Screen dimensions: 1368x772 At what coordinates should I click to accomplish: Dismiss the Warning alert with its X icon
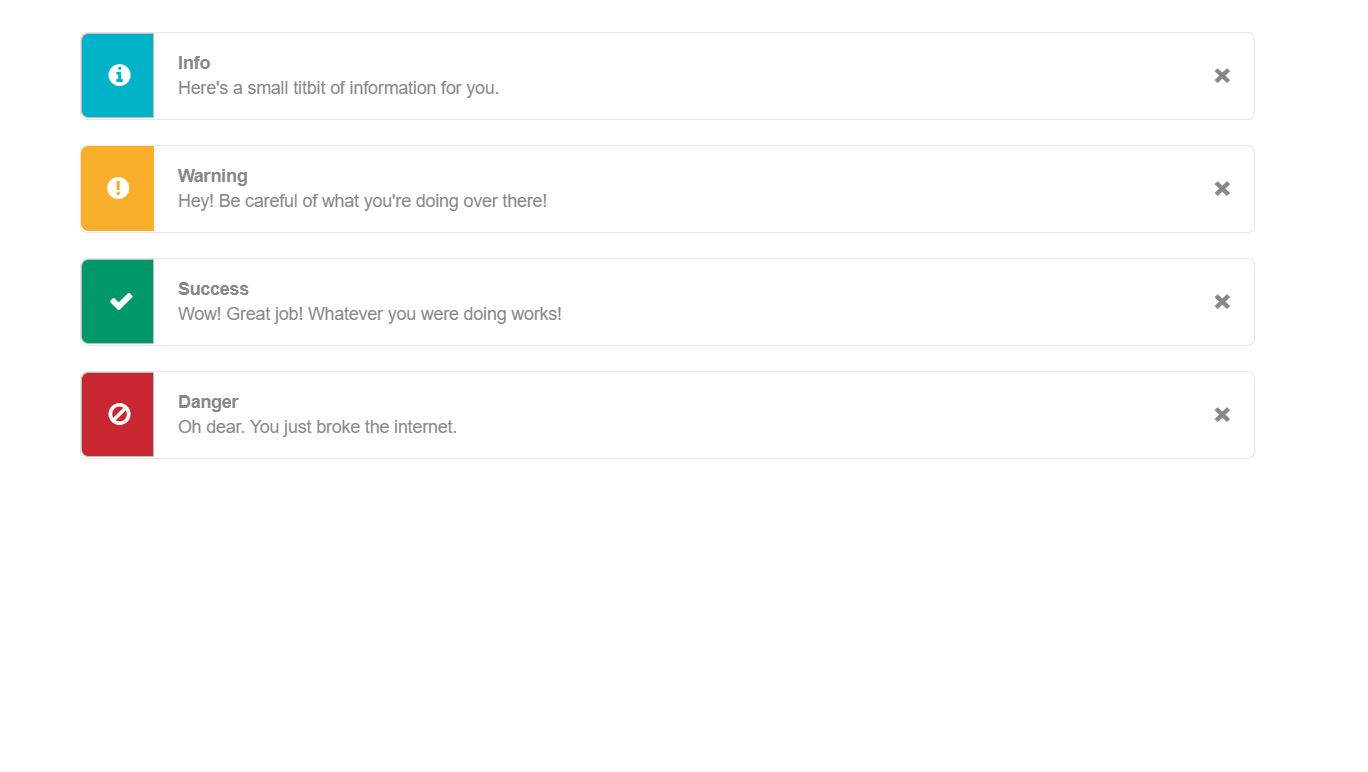click(1221, 188)
